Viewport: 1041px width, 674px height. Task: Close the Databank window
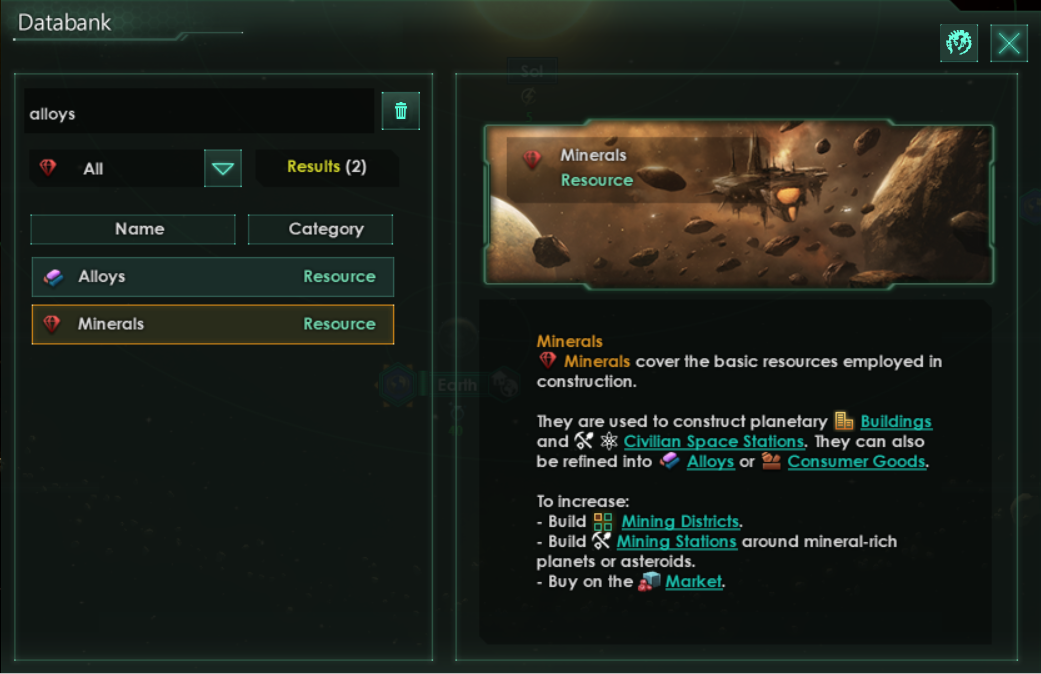pyautogui.click(x=1008, y=43)
